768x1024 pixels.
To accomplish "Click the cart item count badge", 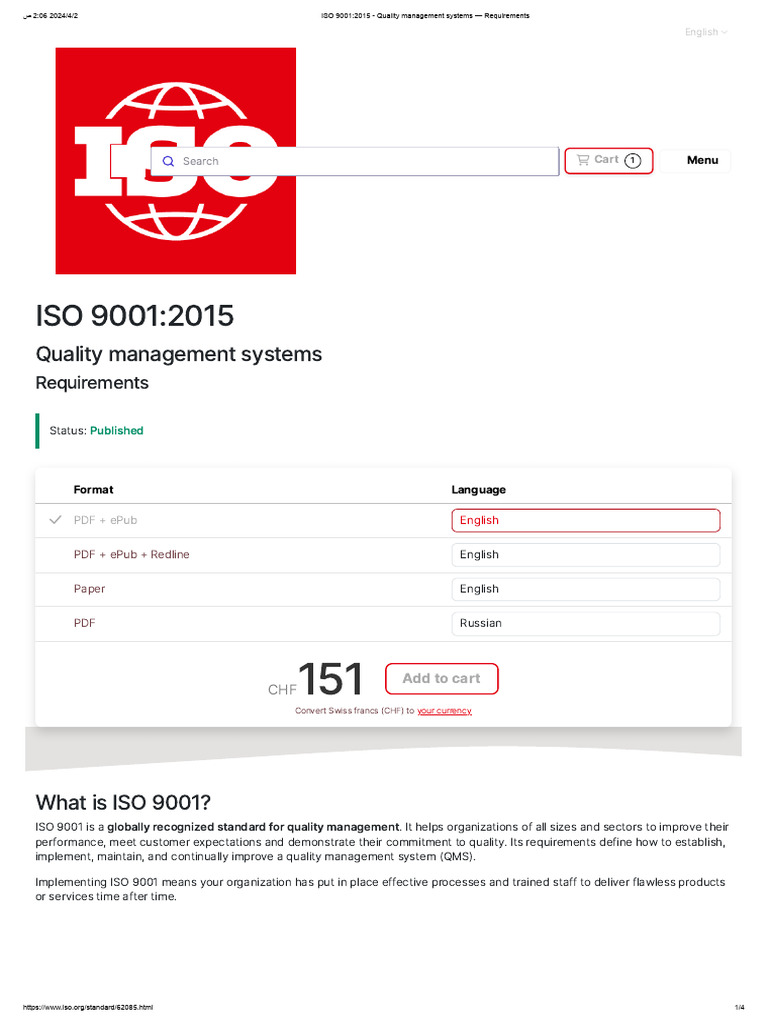I will pyautogui.click(x=632, y=161).
